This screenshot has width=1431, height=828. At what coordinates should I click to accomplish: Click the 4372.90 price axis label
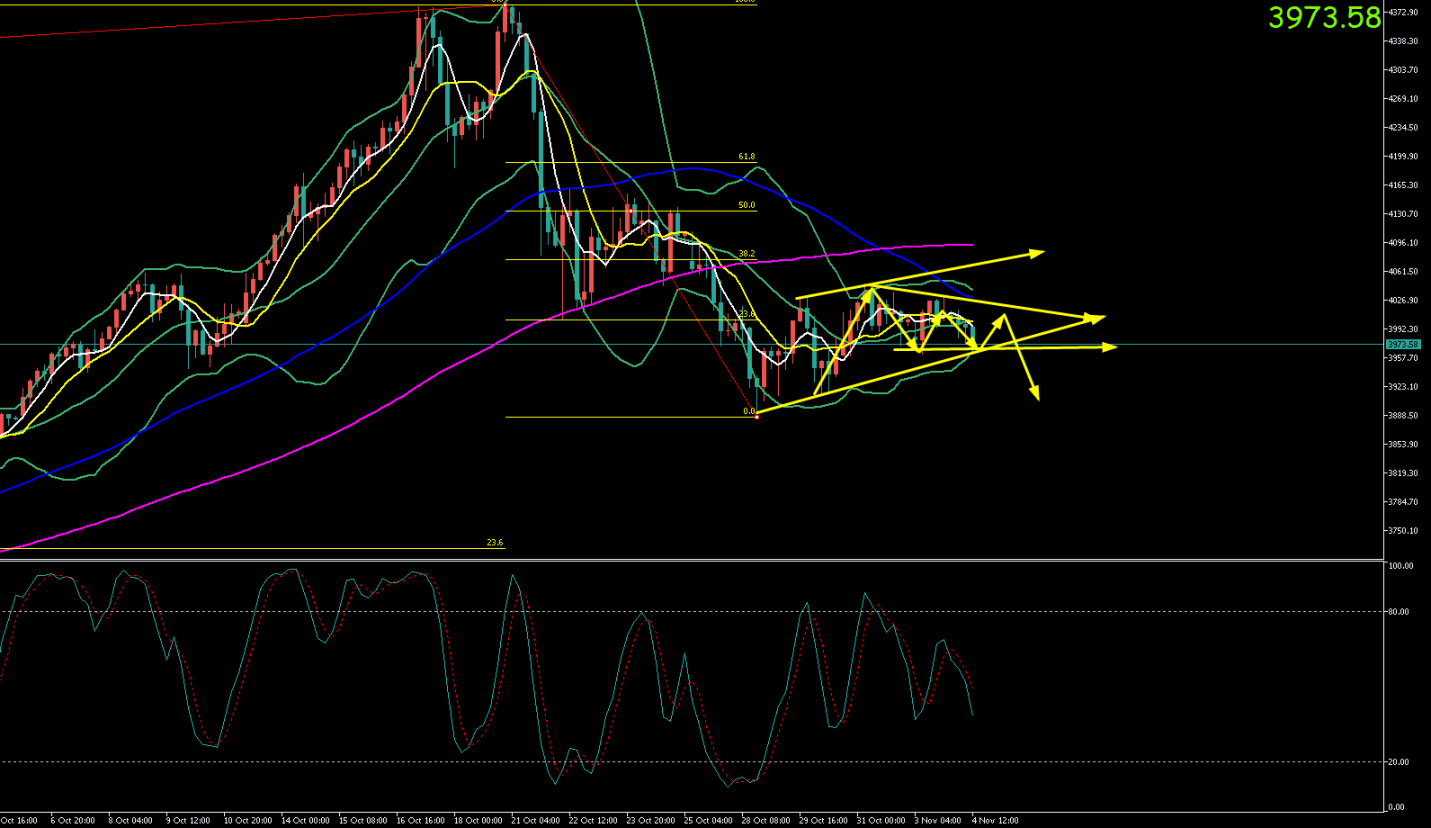[1404, 12]
